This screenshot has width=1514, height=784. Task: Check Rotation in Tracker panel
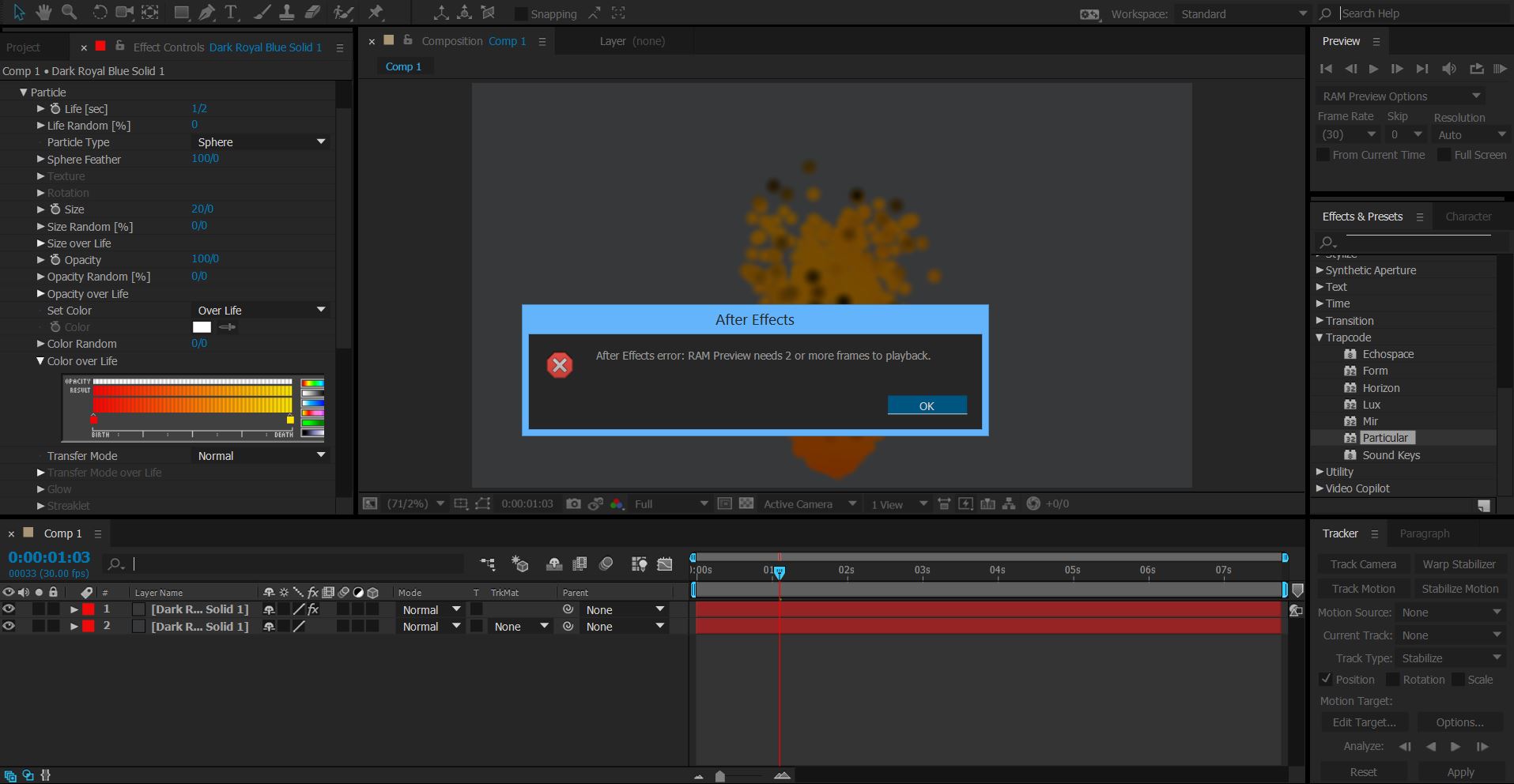tap(1393, 679)
